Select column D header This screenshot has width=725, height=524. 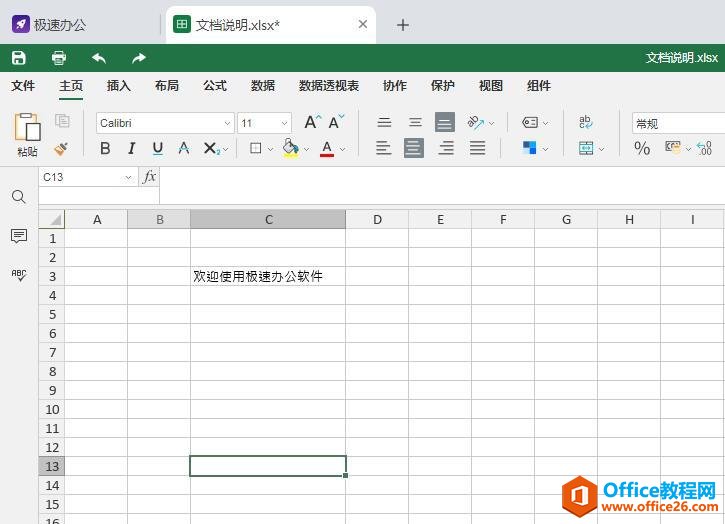click(377, 219)
